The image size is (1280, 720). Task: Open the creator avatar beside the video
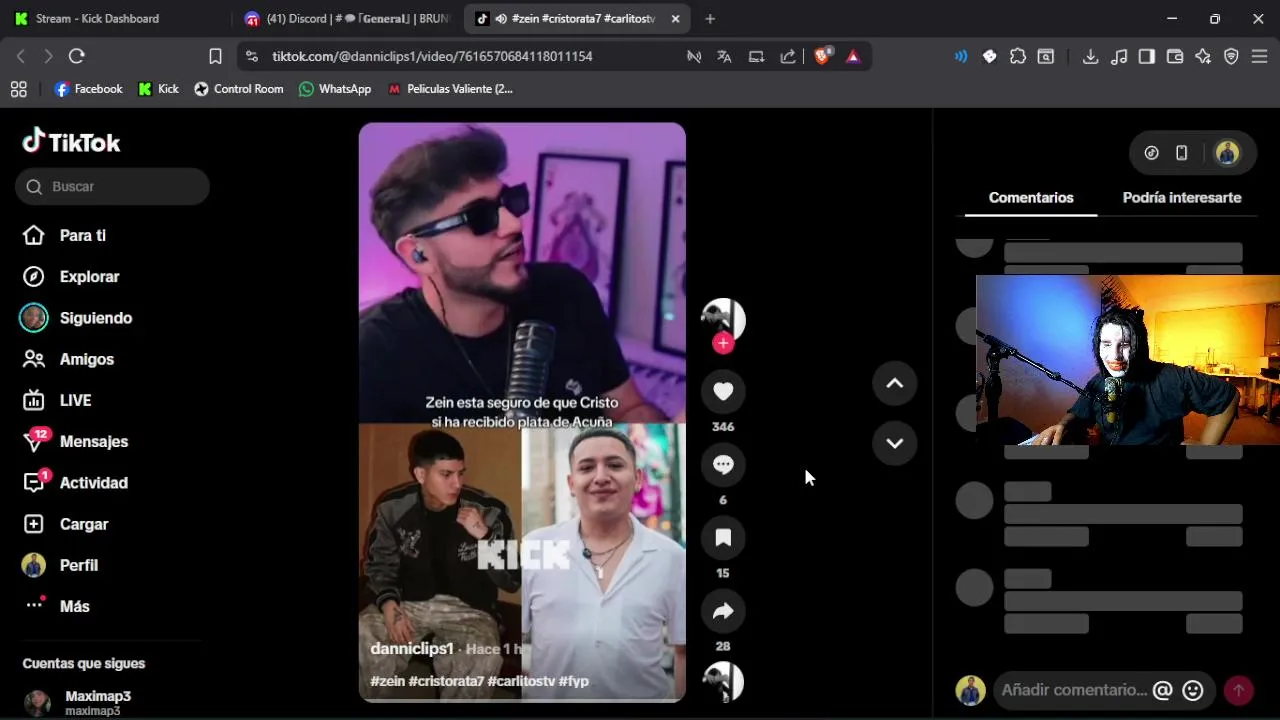tap(723, 320)
